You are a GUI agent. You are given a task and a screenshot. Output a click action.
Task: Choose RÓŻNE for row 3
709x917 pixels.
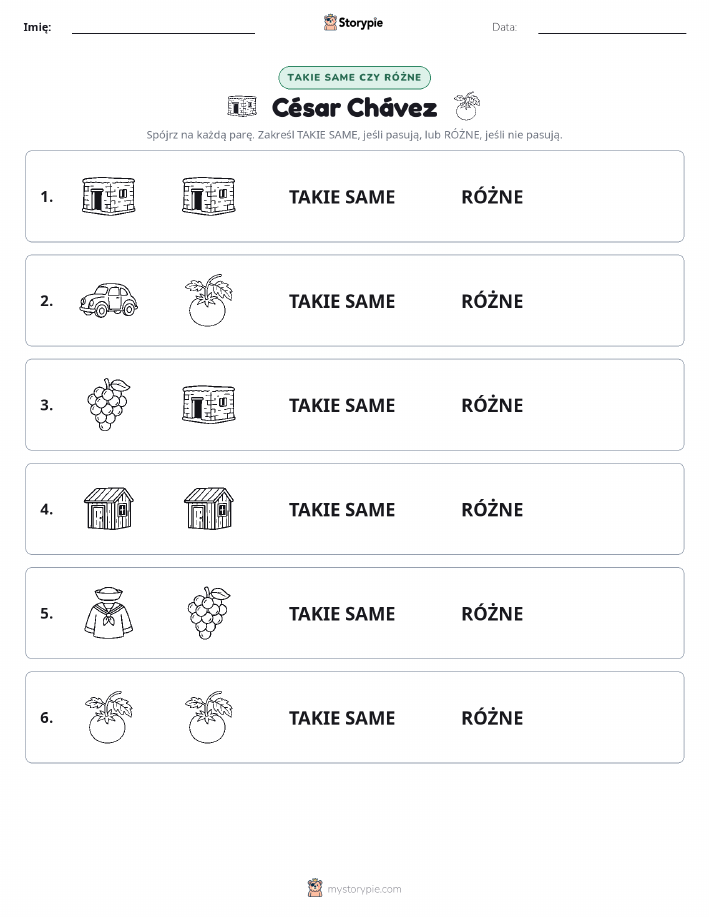click(x=493, y=405)
